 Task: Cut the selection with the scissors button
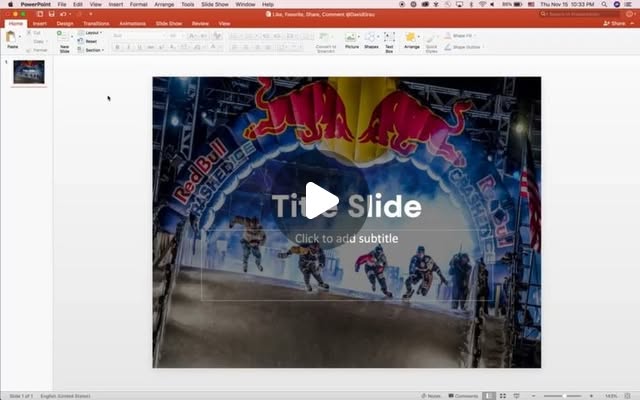[34, 33]
